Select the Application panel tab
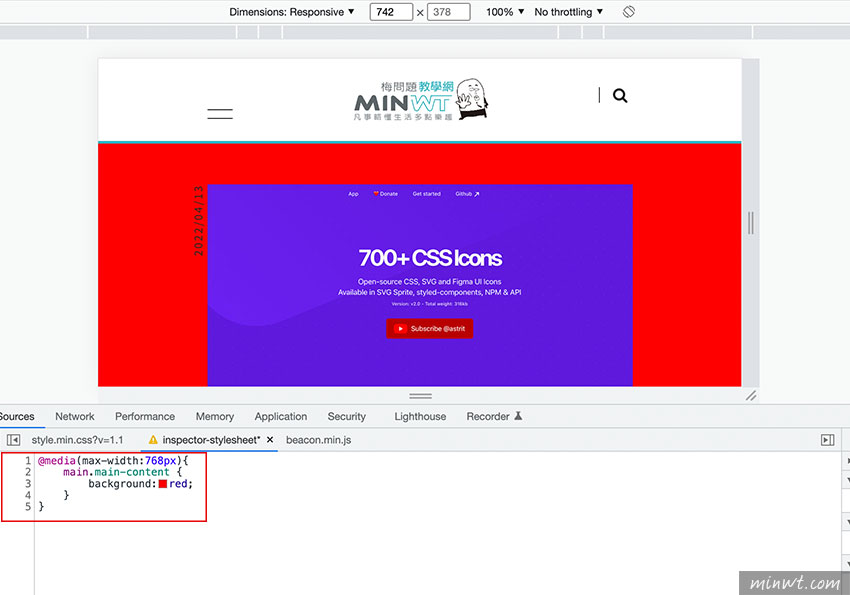This screenshot has width=850, height=595. pos(281,416)
